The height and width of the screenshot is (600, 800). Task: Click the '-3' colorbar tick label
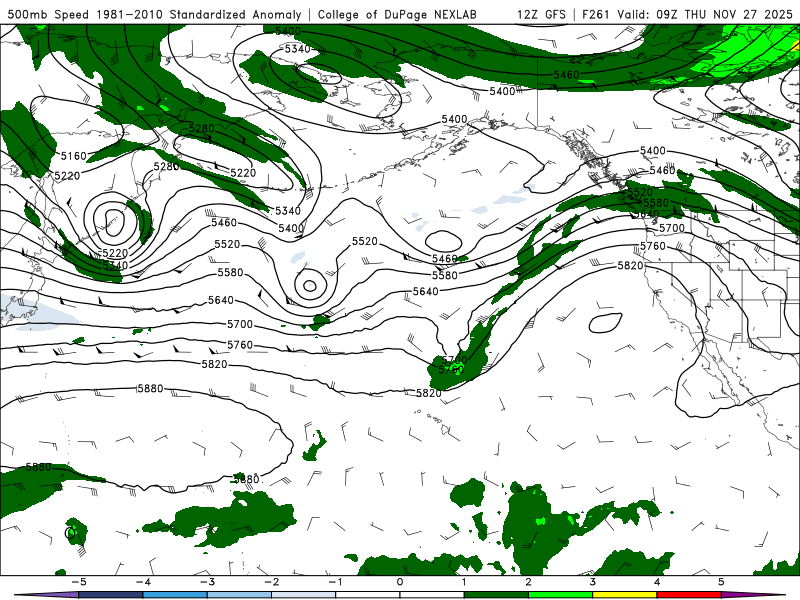point(207,582)
